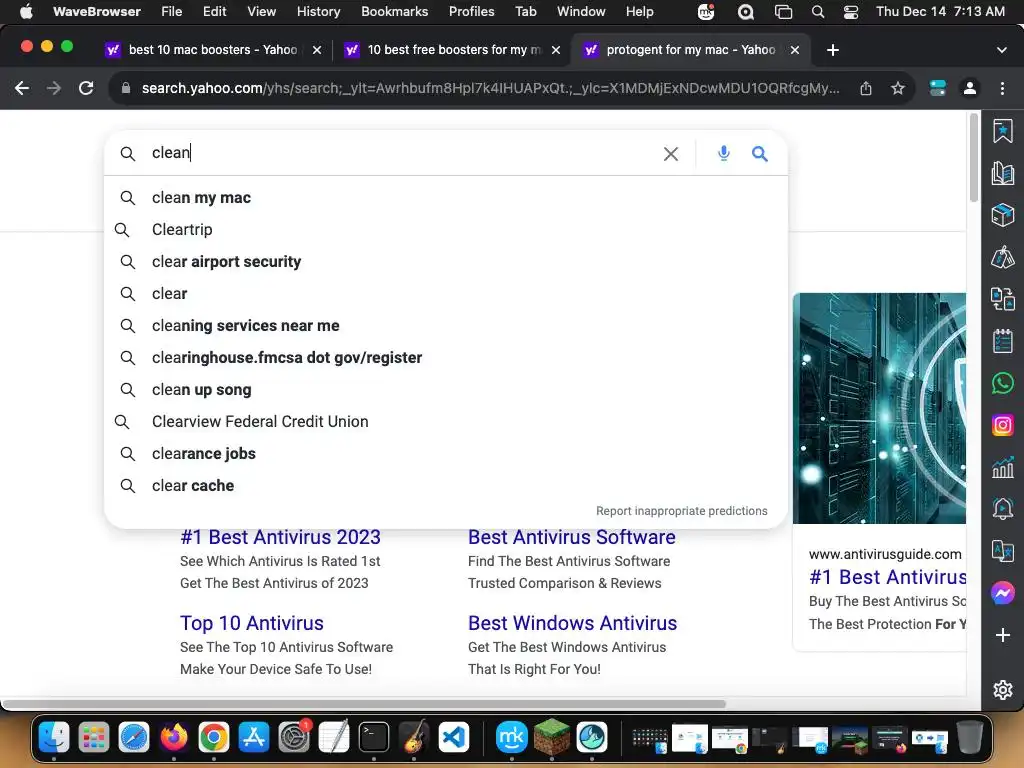Go back to previous page
The image size is (1024, 768).
[x=22, y=88]
